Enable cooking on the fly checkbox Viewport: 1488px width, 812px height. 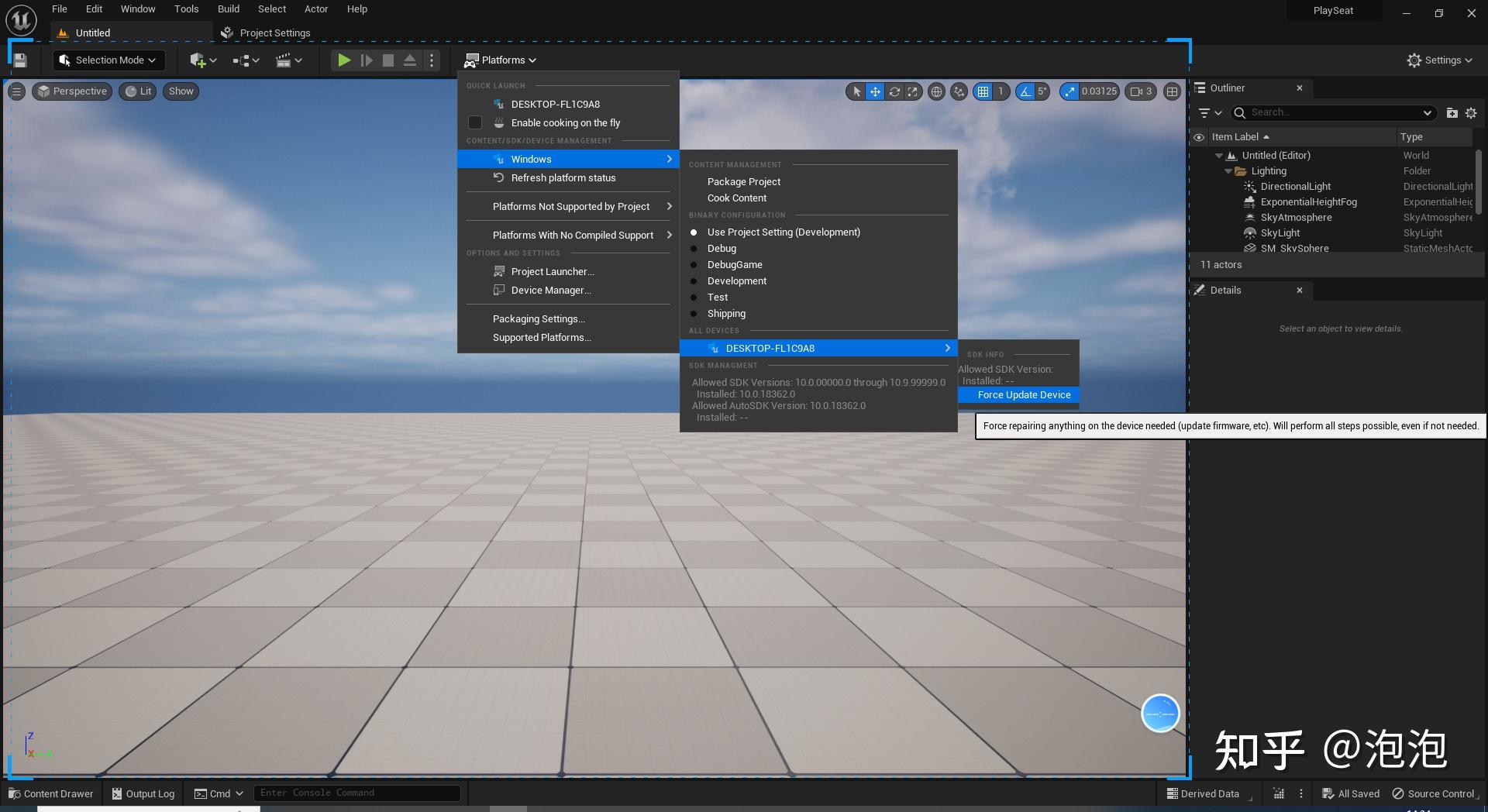click(x=475, y=123)
